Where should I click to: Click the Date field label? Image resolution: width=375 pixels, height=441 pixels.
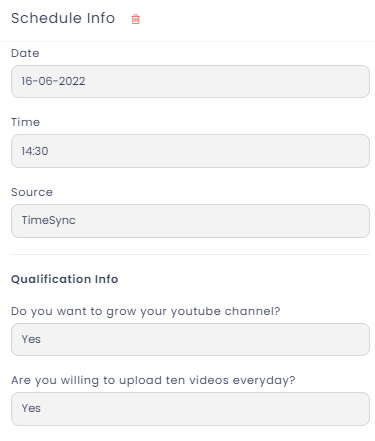point(25,53)
